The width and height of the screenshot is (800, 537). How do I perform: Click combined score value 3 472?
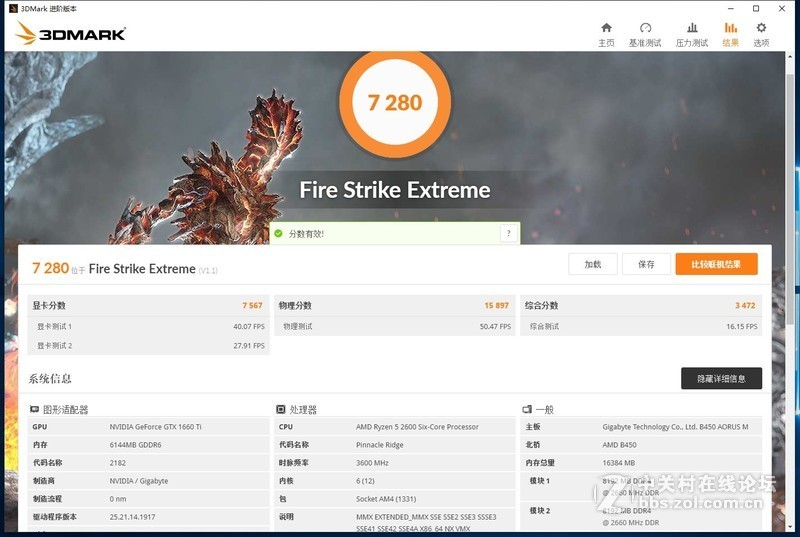click(745, 305)
